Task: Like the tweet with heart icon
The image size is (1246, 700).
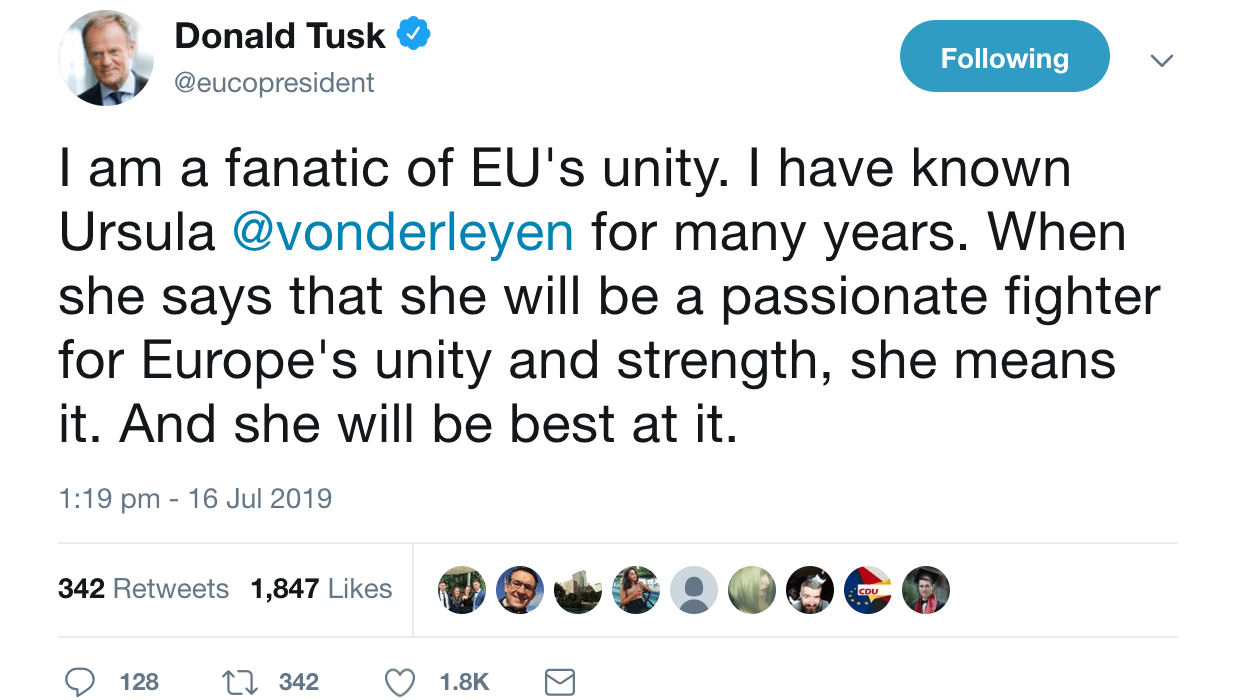Action: [400, 682]
